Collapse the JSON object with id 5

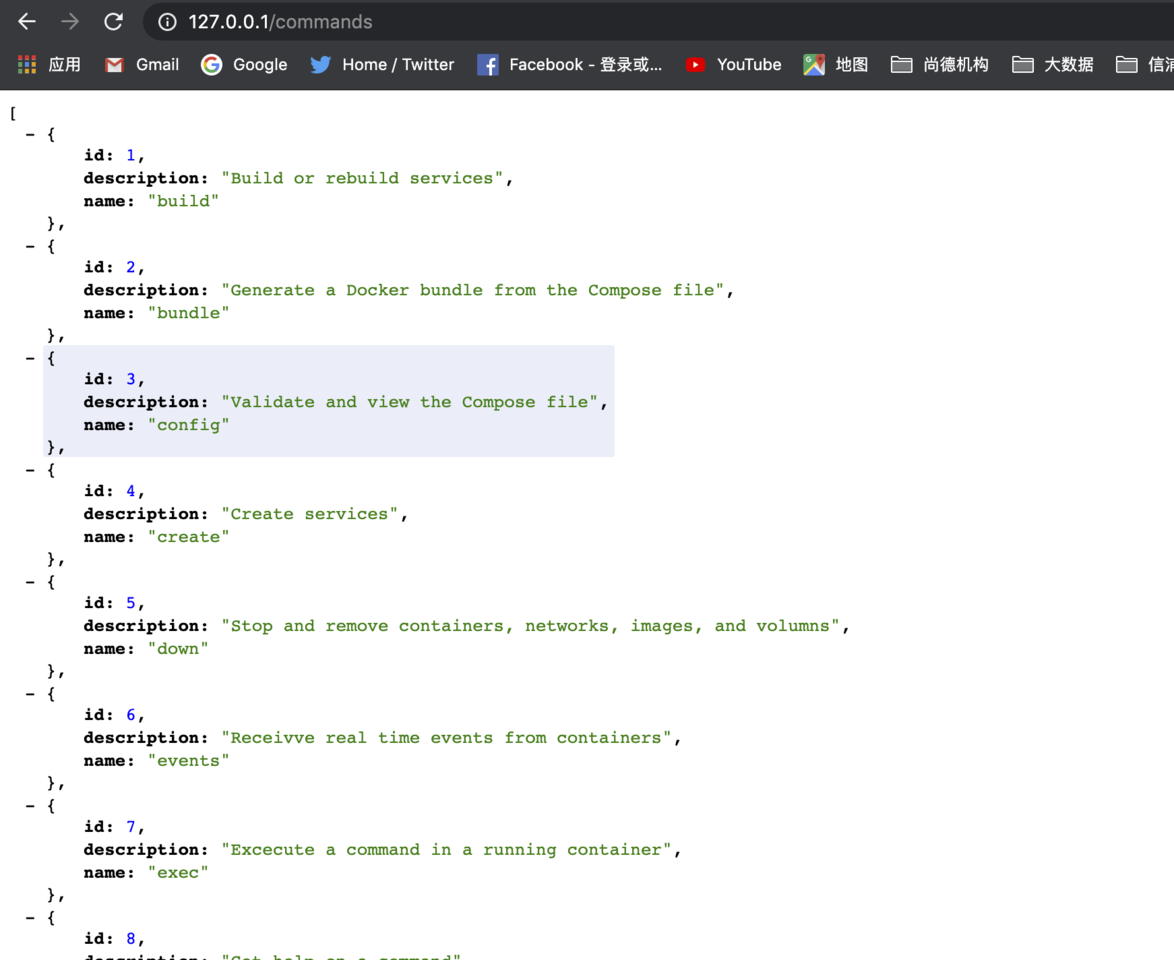coord(30,582)
